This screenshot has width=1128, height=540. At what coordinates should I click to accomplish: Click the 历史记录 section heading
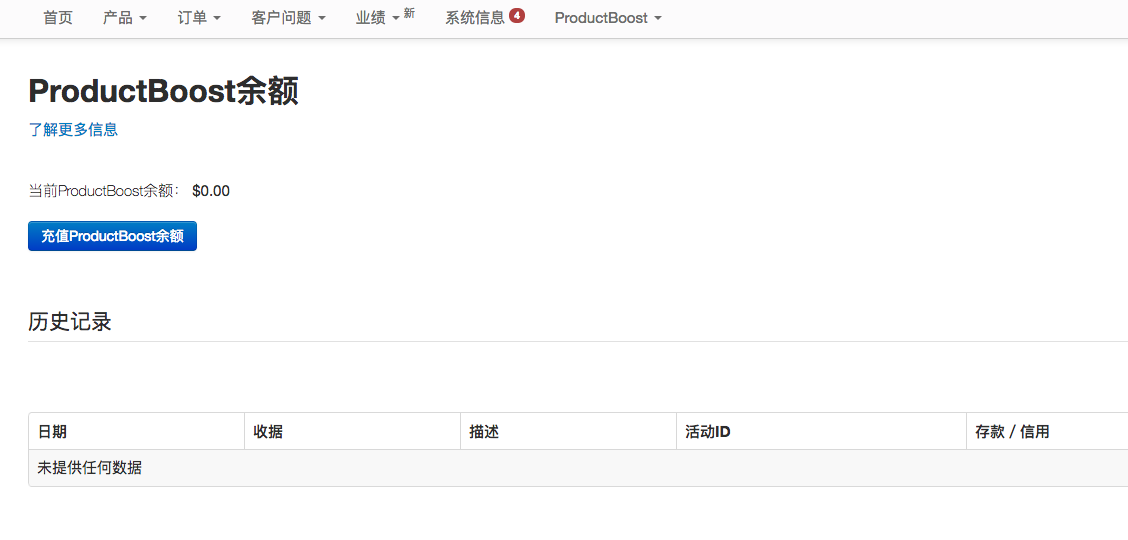click(x=70, y=321)
